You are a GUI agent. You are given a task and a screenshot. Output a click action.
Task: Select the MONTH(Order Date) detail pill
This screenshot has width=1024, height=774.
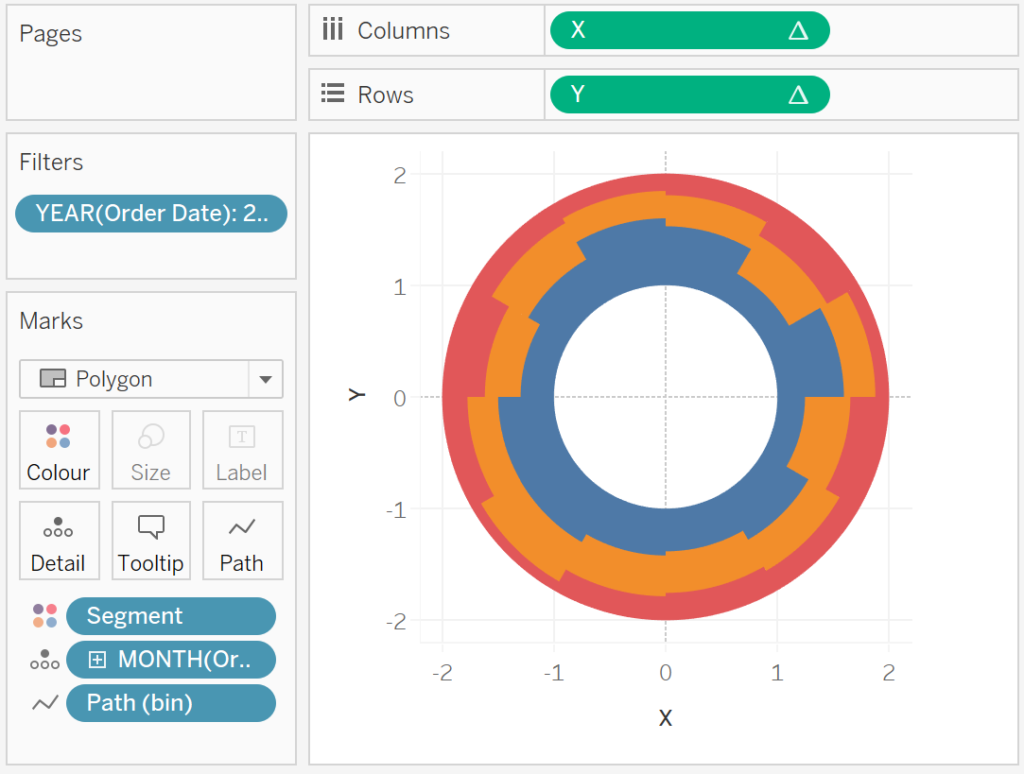click(170, 660)
